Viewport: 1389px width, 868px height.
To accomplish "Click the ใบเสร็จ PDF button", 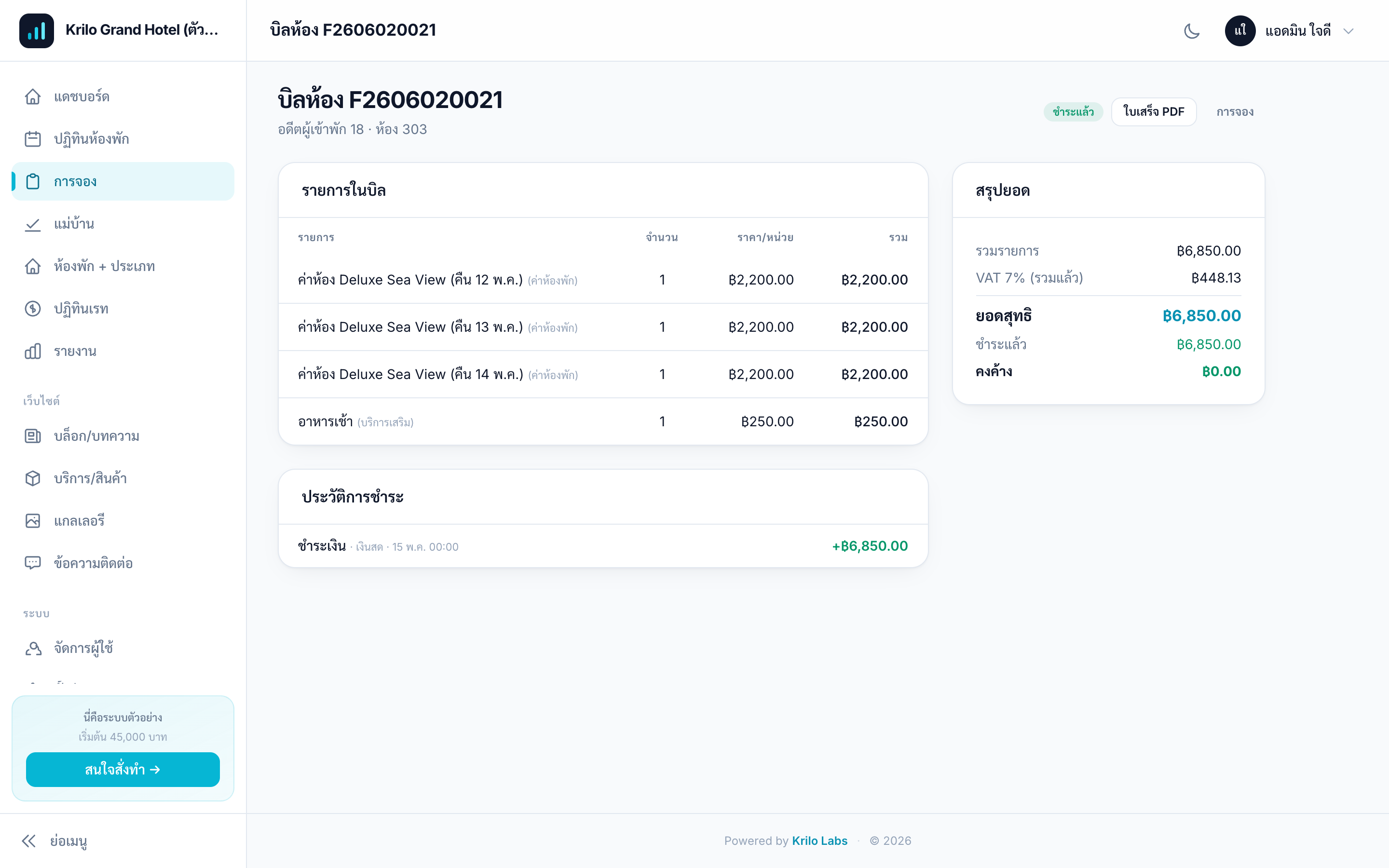I will [1154, 111].
